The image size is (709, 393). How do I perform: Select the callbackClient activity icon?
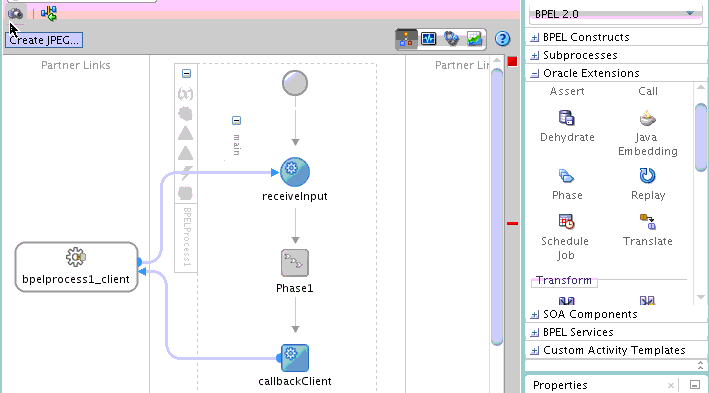295,358
